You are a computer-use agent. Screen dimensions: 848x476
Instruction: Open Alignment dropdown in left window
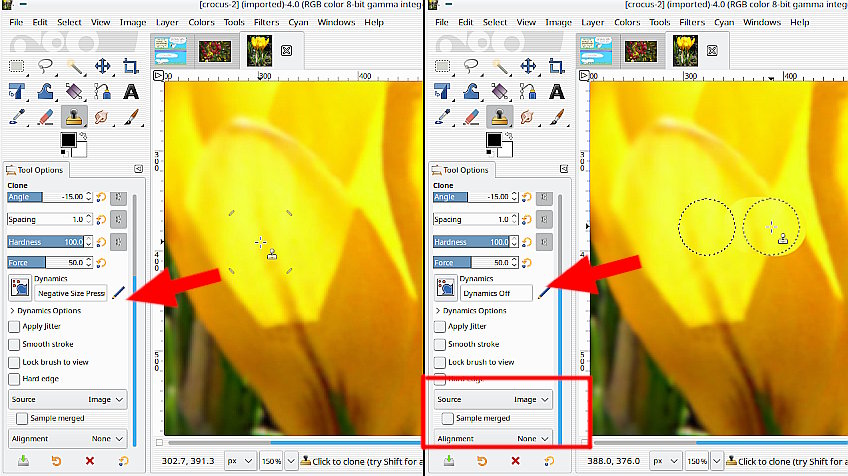pos(68,439)
